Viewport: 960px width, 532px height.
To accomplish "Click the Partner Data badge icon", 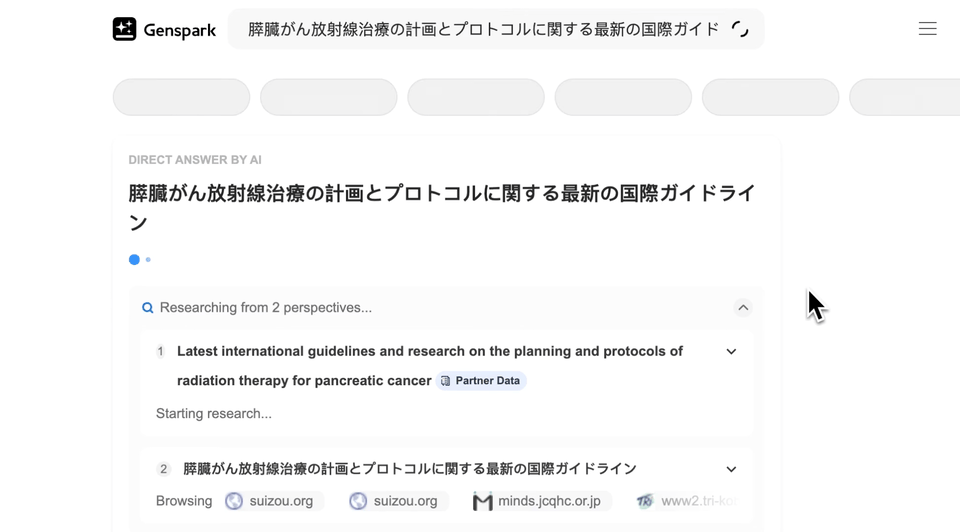I will click(446, 381).
